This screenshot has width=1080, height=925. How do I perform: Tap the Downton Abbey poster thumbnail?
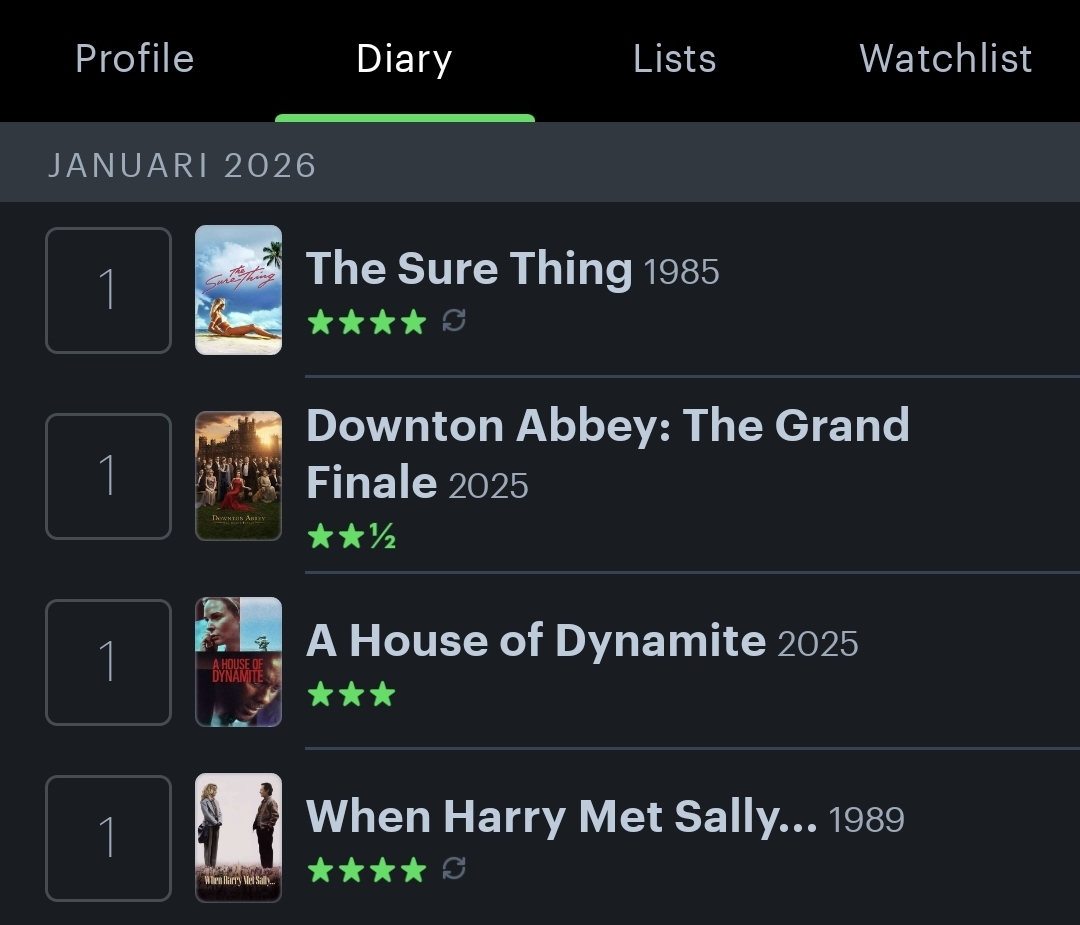point(238,476)
